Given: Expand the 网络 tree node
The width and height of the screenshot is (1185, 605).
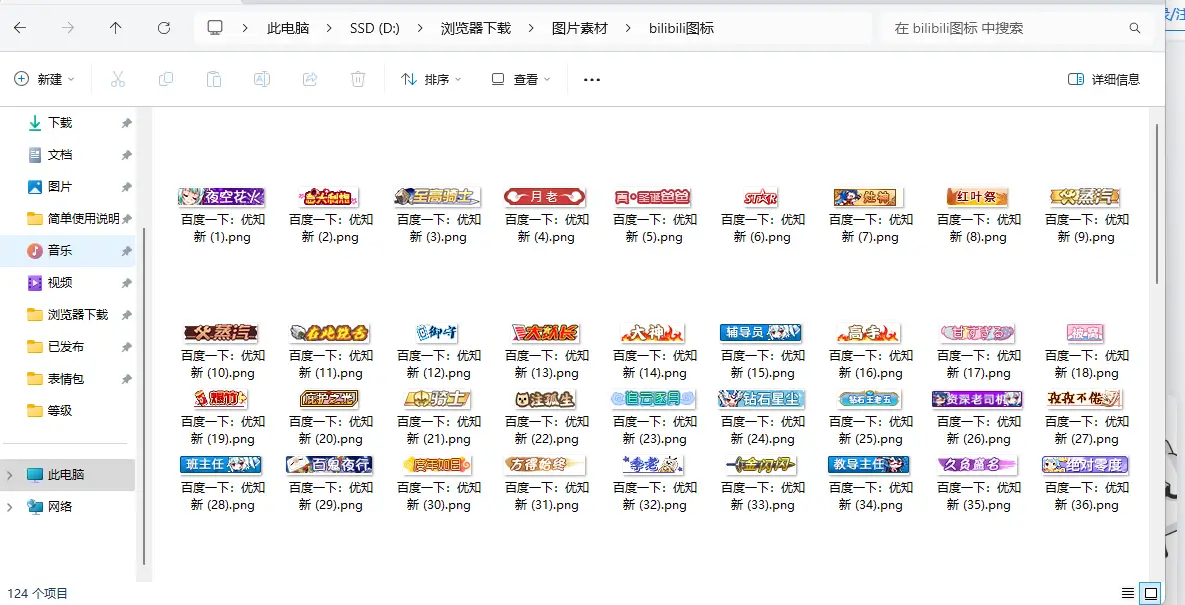Looking at the screenshot, I should pyautogui.click(x=10, y=507).
